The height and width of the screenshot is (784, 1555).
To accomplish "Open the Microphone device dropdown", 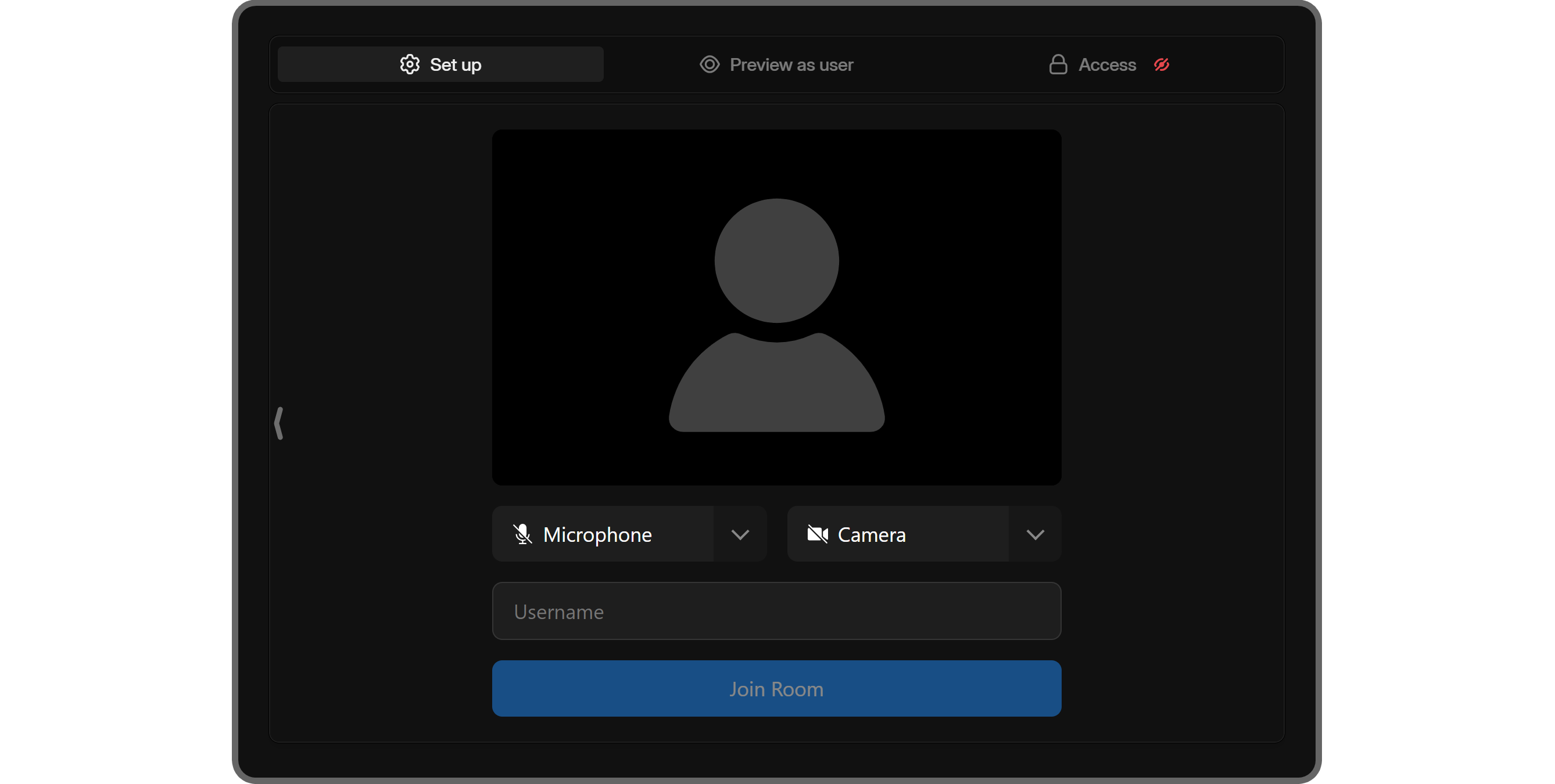I will 741,534.
